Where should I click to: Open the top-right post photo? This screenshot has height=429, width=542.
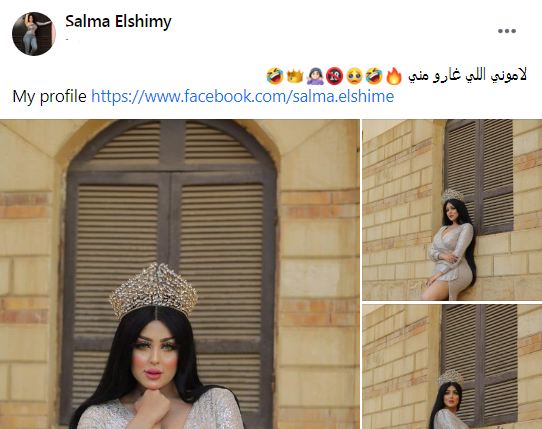pos(452,210)
